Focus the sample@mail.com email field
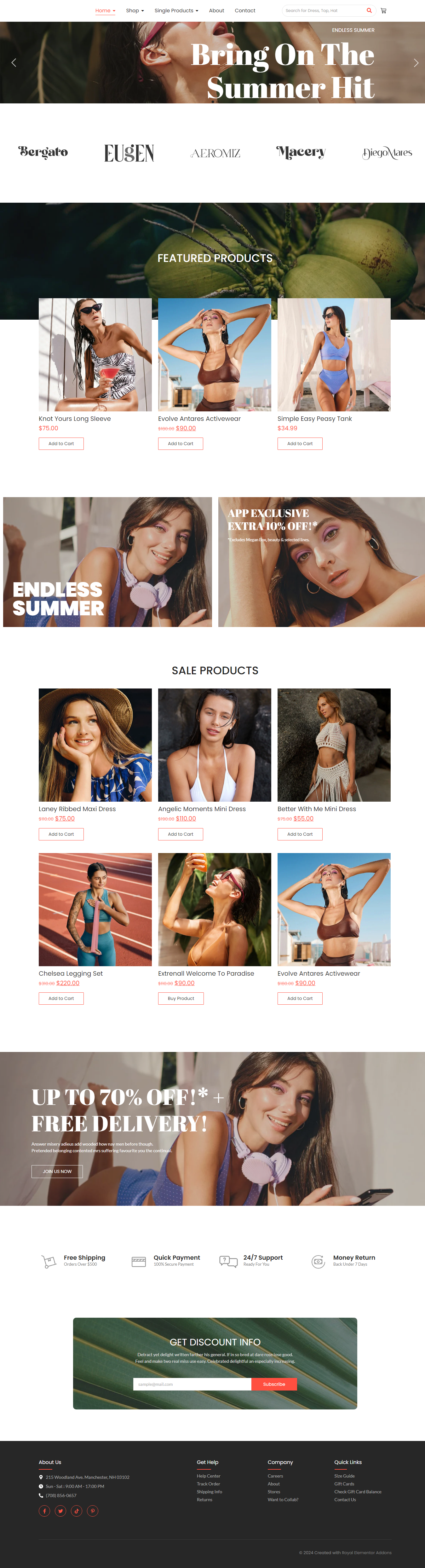This screenshot has height=1568, width=425. [x=192, y=1384]
